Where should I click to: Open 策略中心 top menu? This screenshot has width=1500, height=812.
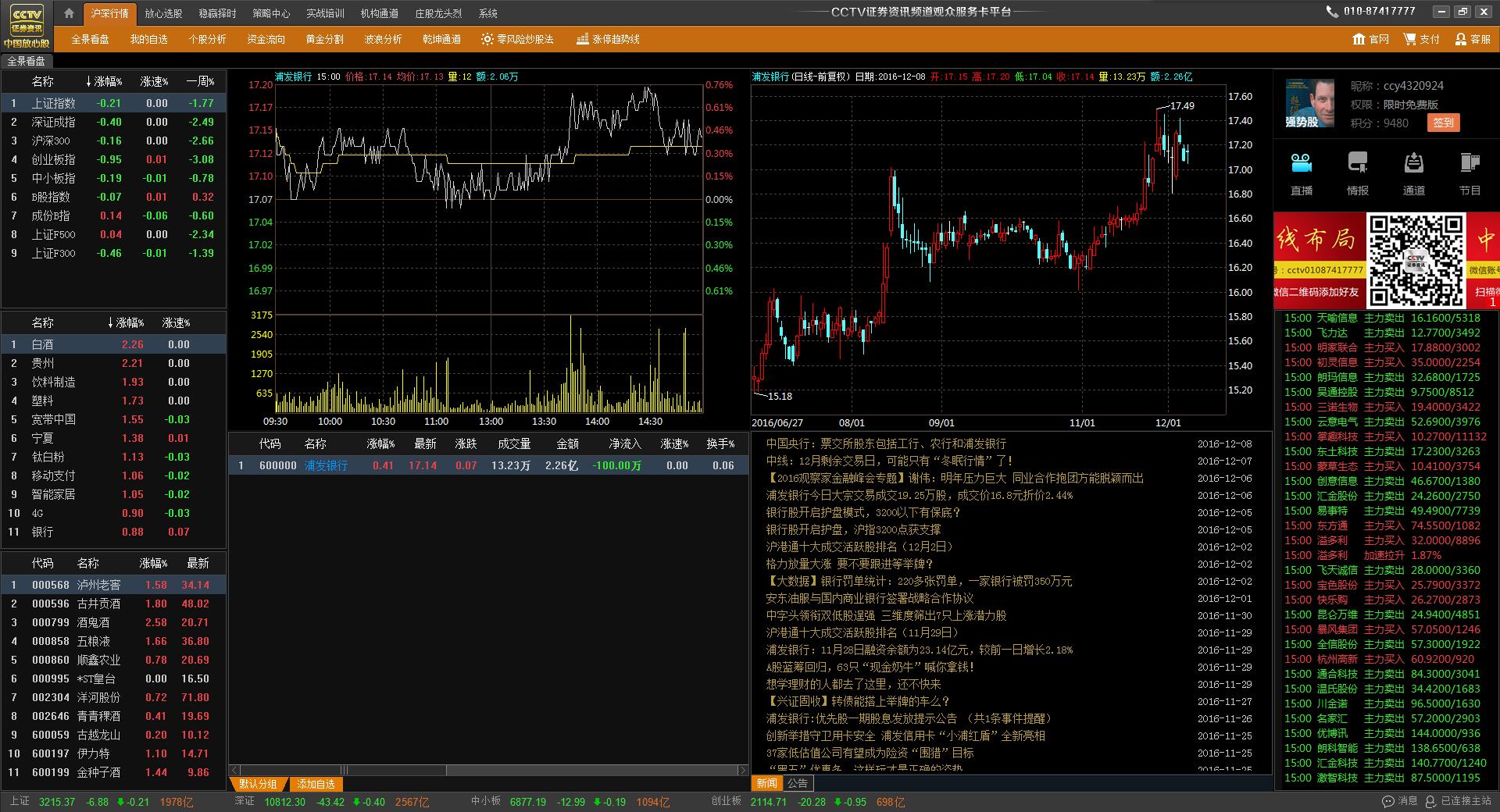[271, 13]
